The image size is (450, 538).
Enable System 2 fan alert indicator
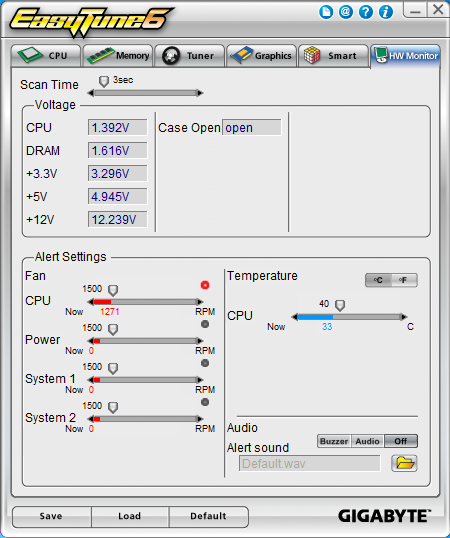point(205,402)
